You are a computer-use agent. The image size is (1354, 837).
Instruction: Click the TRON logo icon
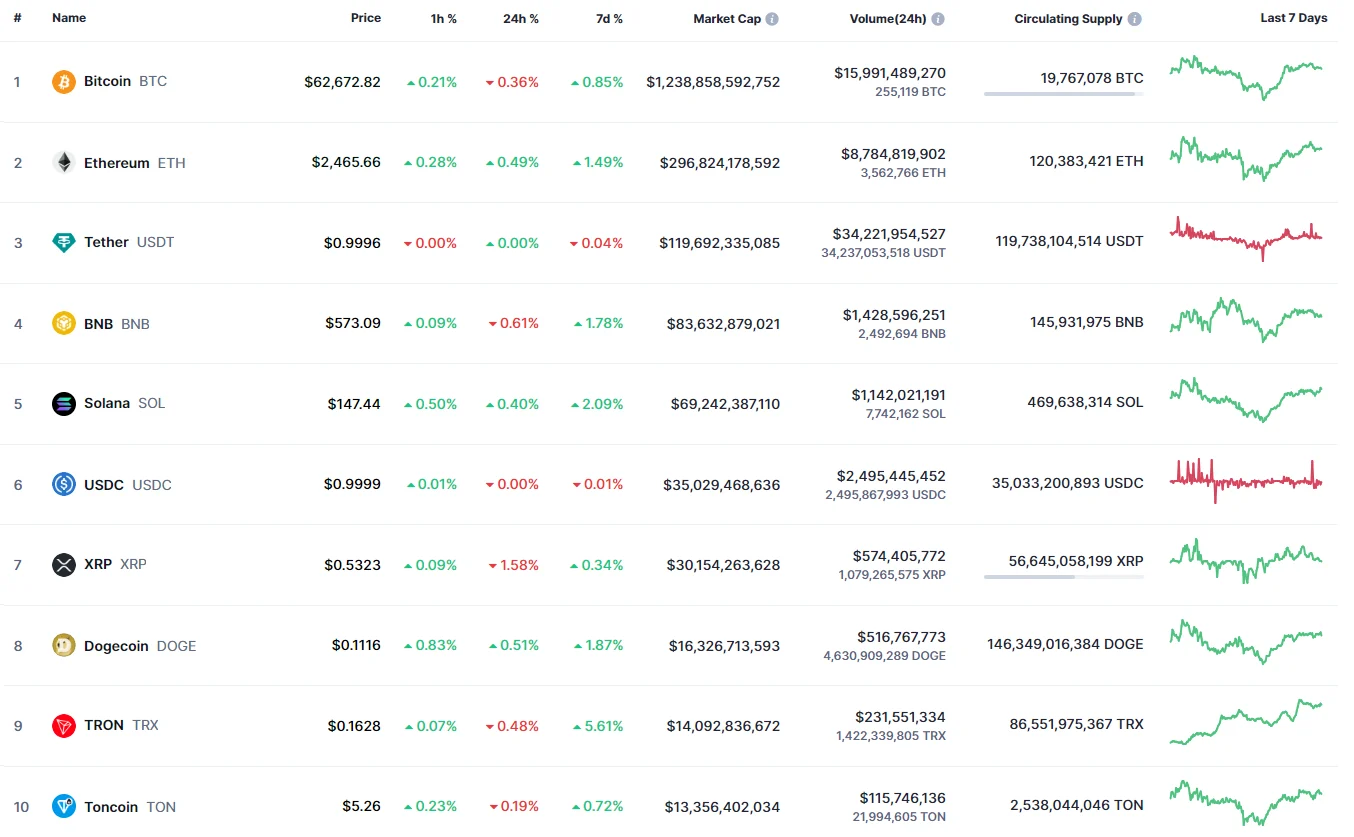[x=64, y=726]
